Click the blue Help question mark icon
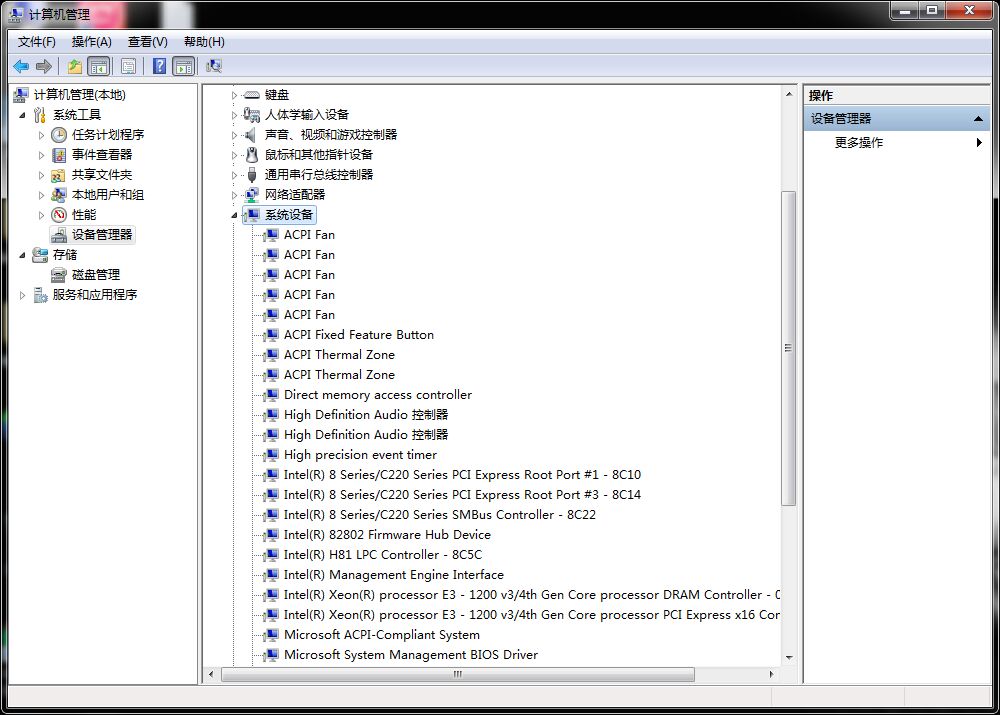1000x715 pixels. (159, 66)
